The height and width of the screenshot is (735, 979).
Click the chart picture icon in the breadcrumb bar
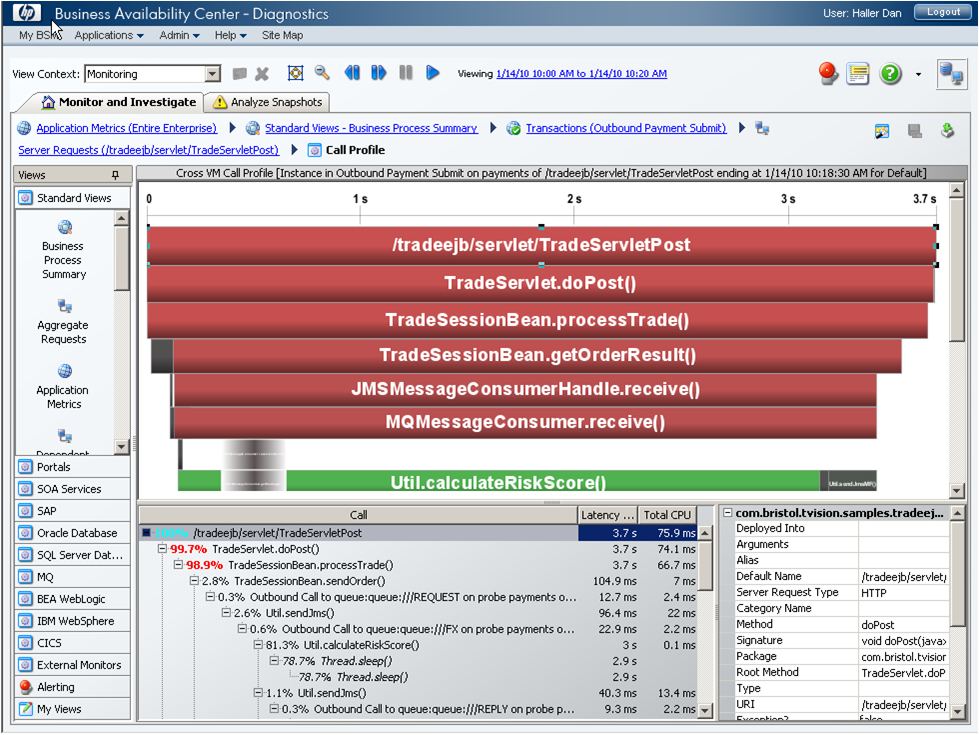point(882,131)
